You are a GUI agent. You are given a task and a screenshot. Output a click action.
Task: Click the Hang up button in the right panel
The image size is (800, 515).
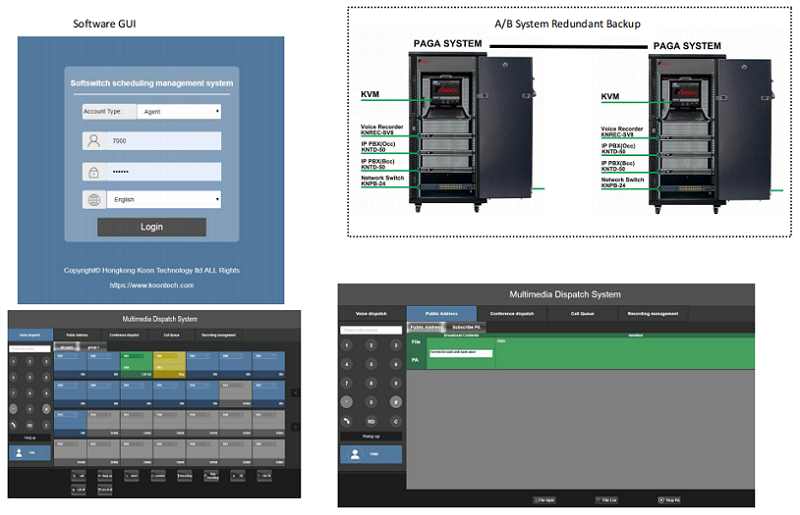click(370, 436)
